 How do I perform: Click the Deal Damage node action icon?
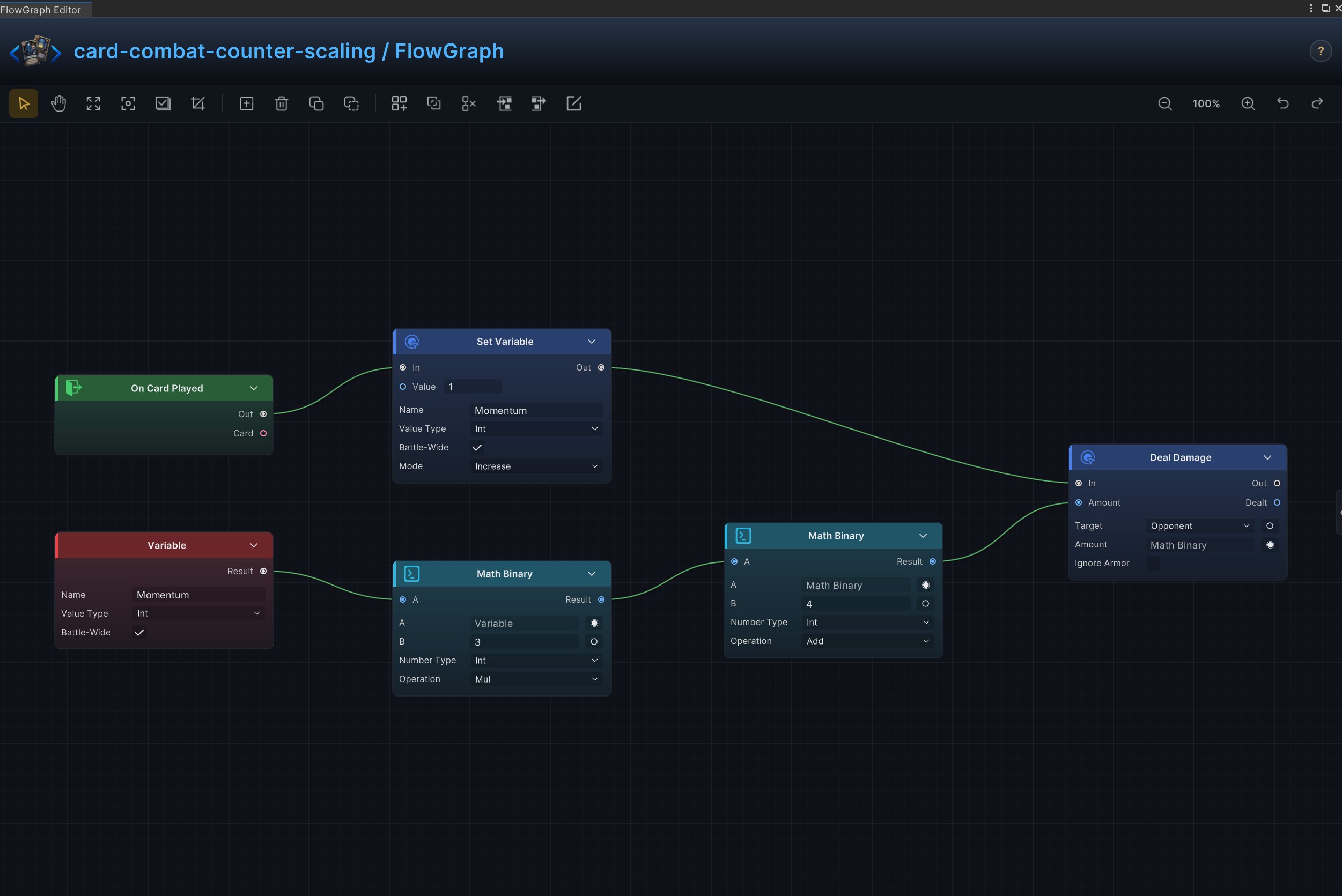tap(1088, 458)
